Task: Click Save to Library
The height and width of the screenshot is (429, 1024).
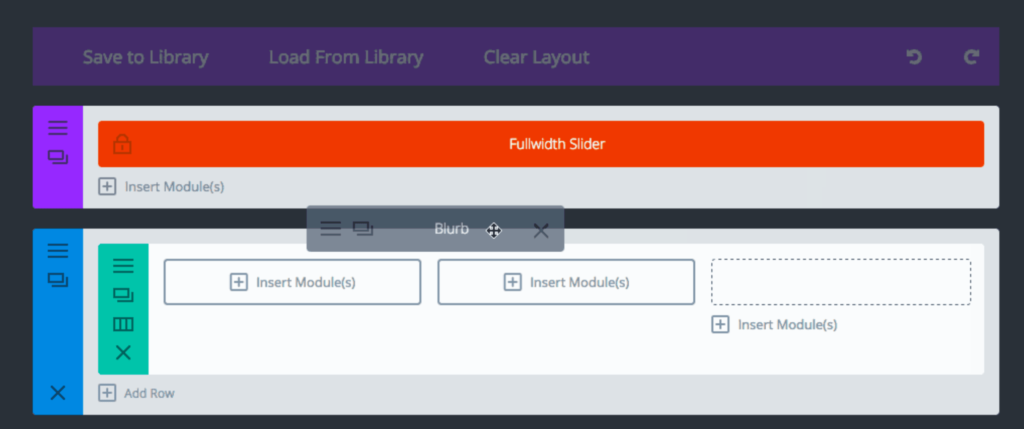Action: pyautogui.click(x=146, y=57)
